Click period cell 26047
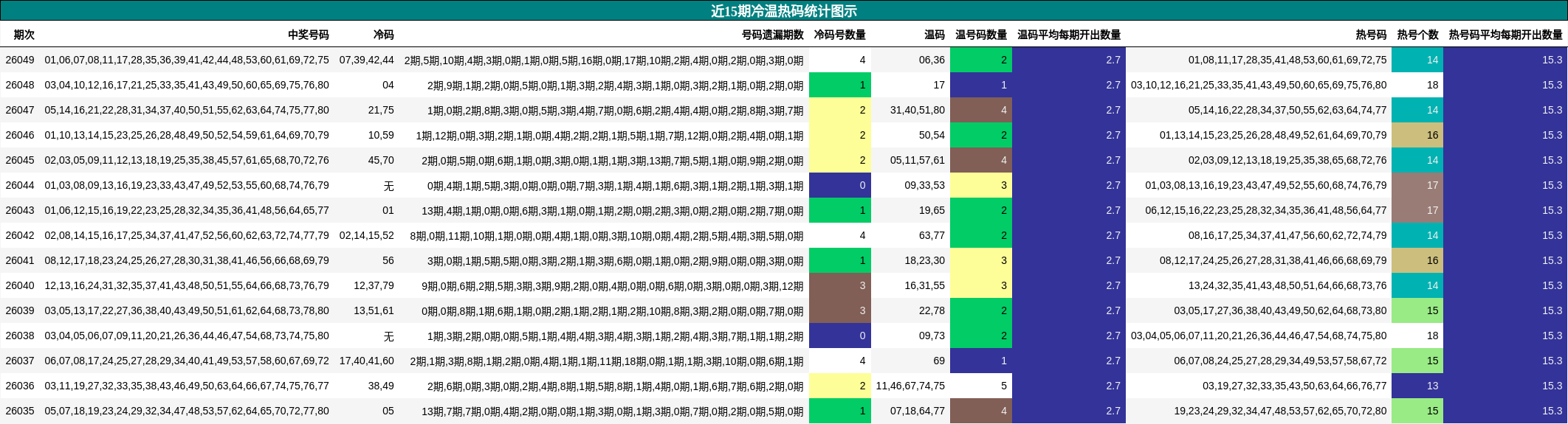 coord(20,110)
